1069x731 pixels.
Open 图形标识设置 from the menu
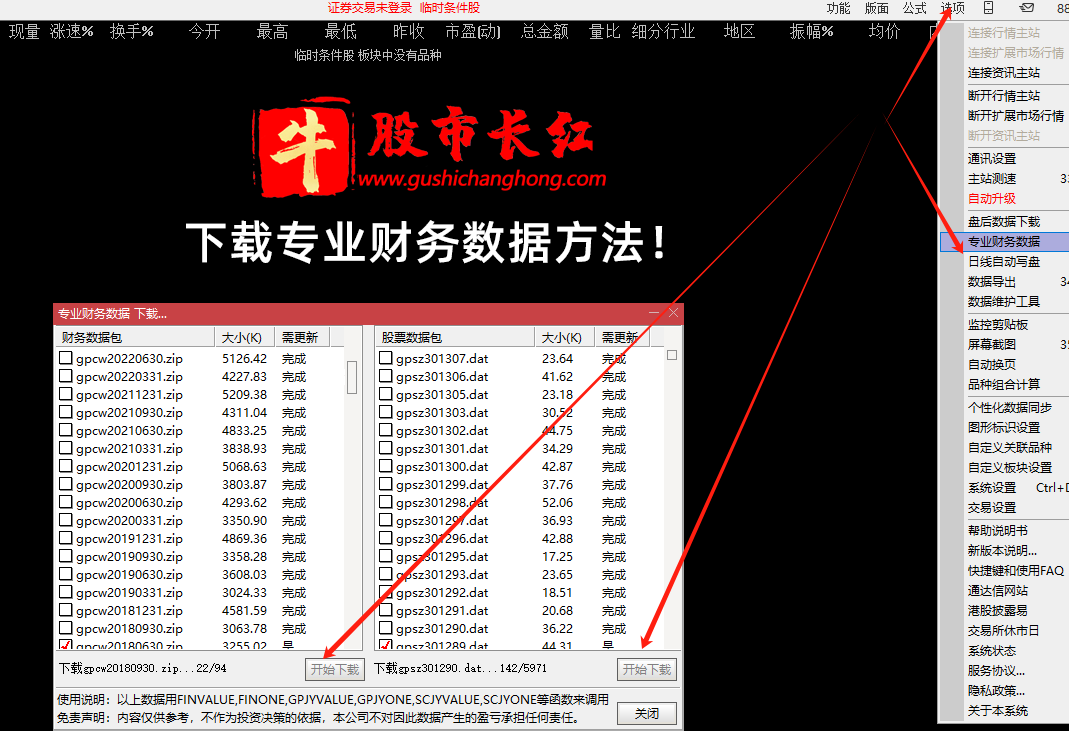[1004, 428]
